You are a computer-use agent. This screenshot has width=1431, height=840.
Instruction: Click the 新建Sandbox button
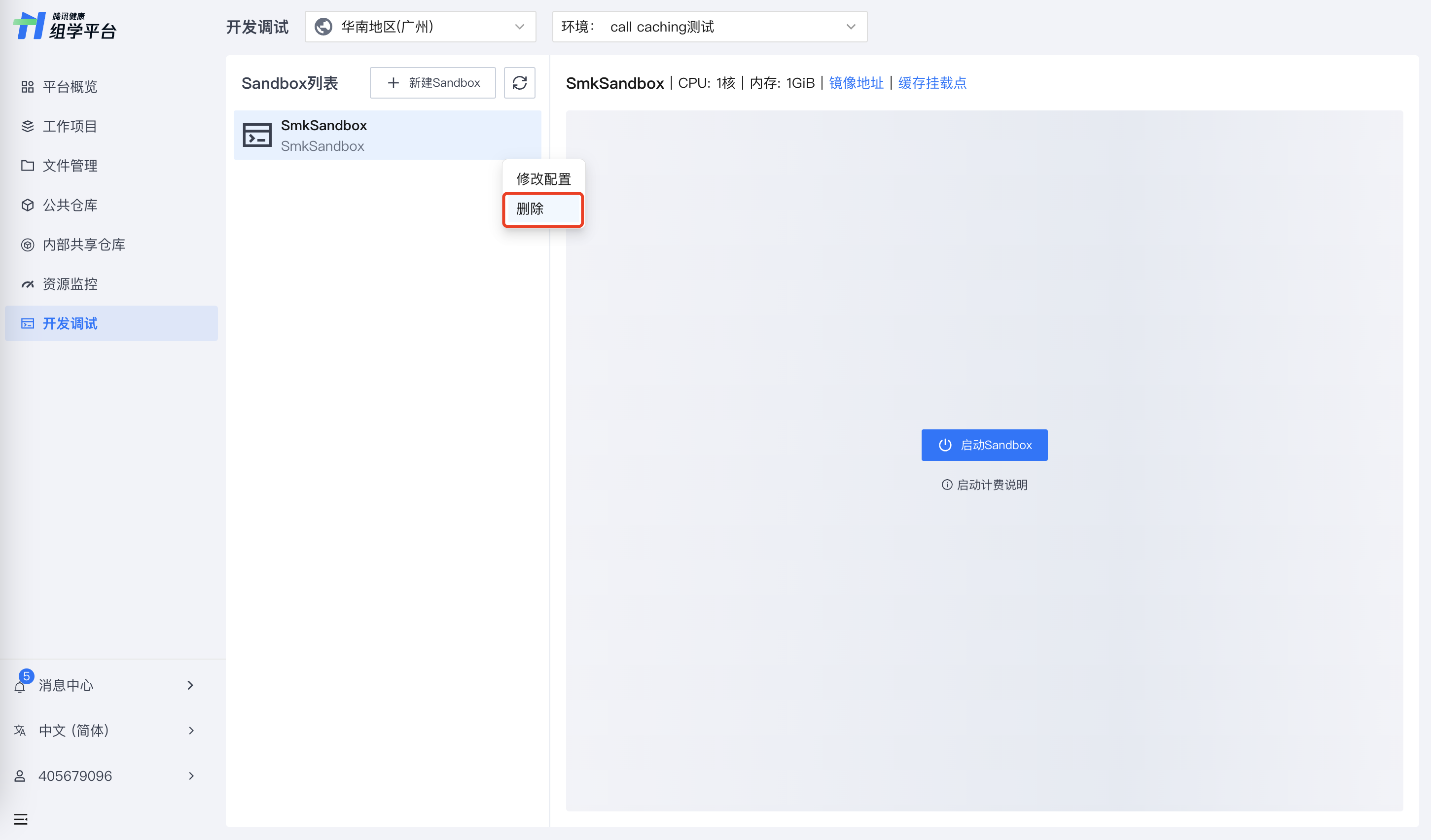[433, 83]
